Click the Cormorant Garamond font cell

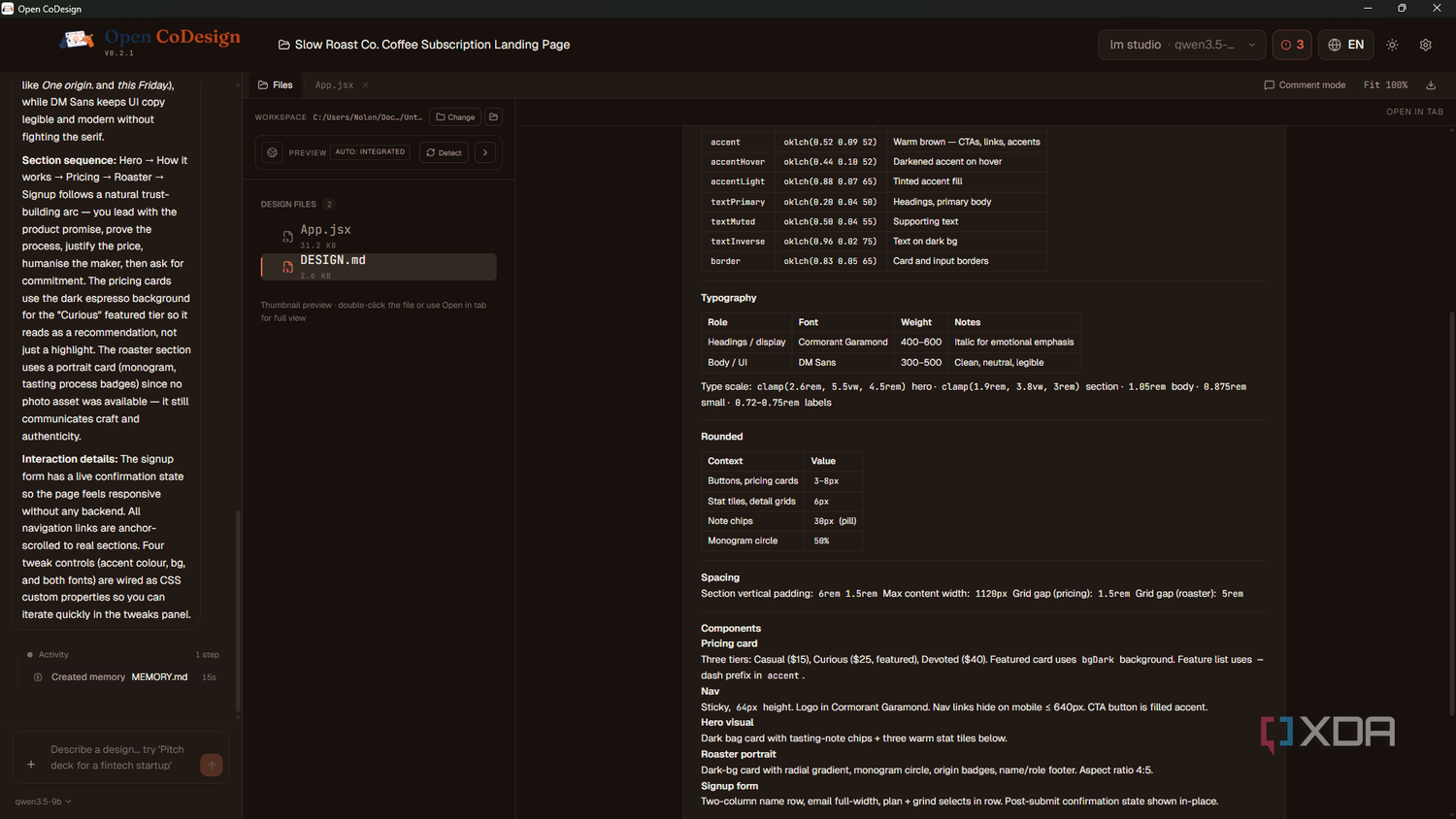coord(843,342)
